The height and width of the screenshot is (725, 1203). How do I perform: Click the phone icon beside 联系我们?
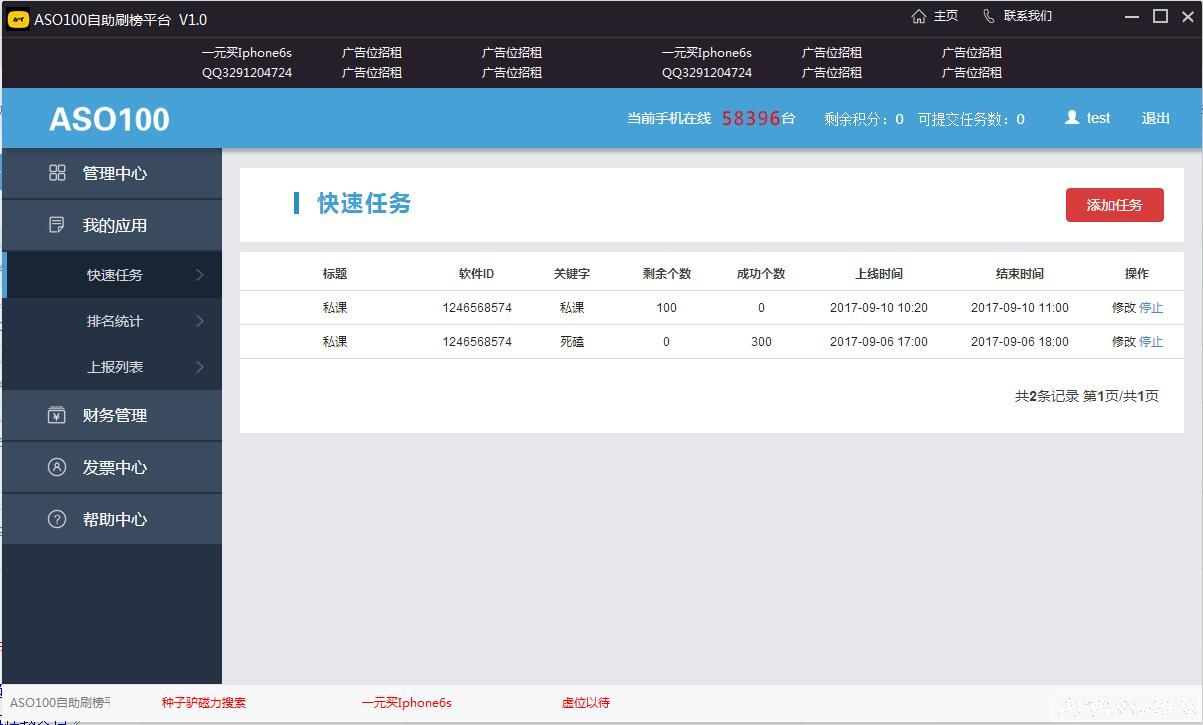tap(989, 15)
